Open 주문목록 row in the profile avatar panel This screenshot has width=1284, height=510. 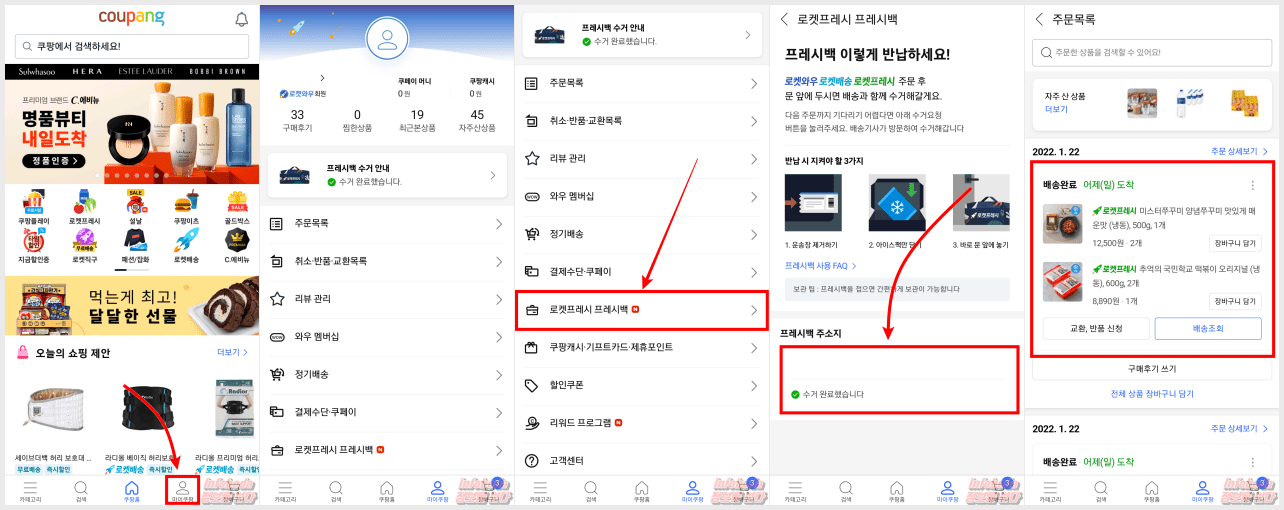click(x=386, y=223)
